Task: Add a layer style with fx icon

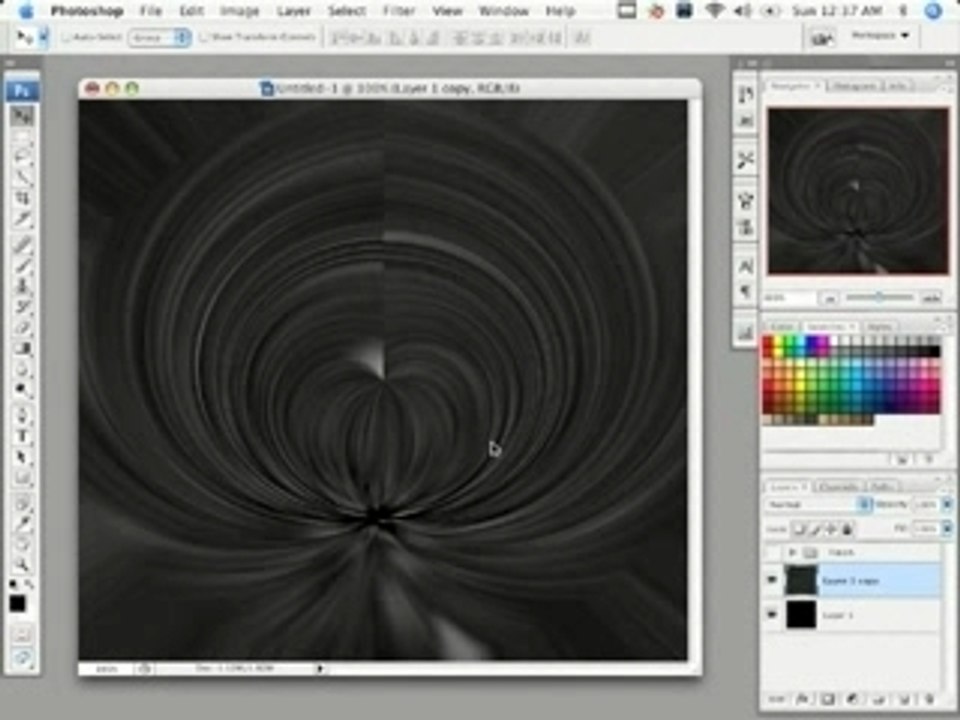Action: (x=803, y=699)
